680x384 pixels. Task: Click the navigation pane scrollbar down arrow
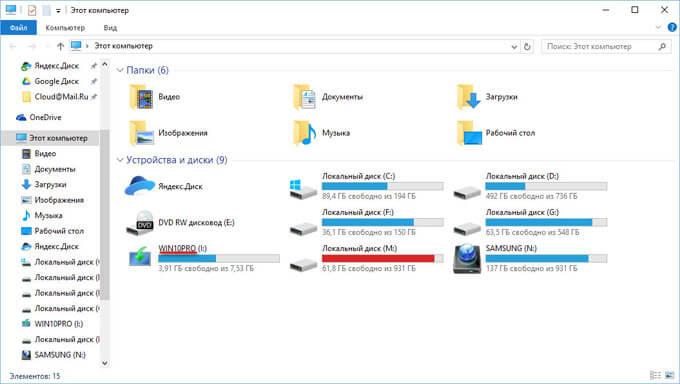point(105,363)
